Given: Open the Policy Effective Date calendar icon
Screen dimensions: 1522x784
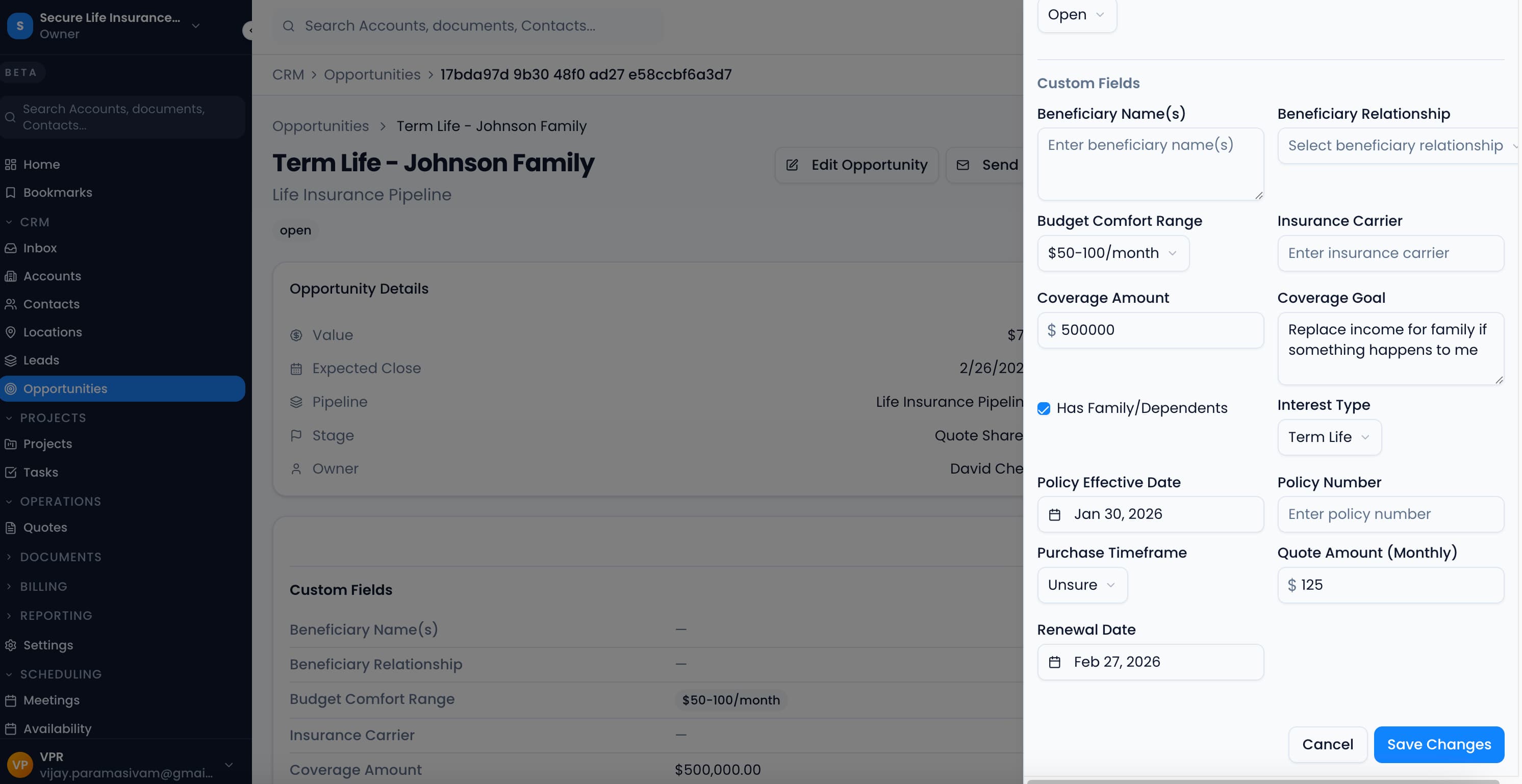Looking at the screenshot, I should pos(1056,514).
